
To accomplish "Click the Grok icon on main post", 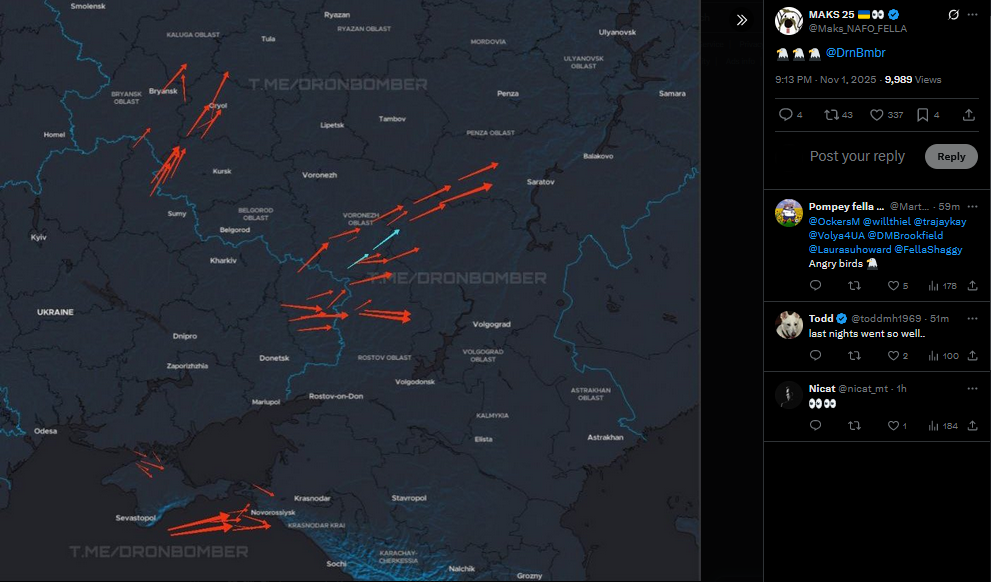I will click(953, 15).
